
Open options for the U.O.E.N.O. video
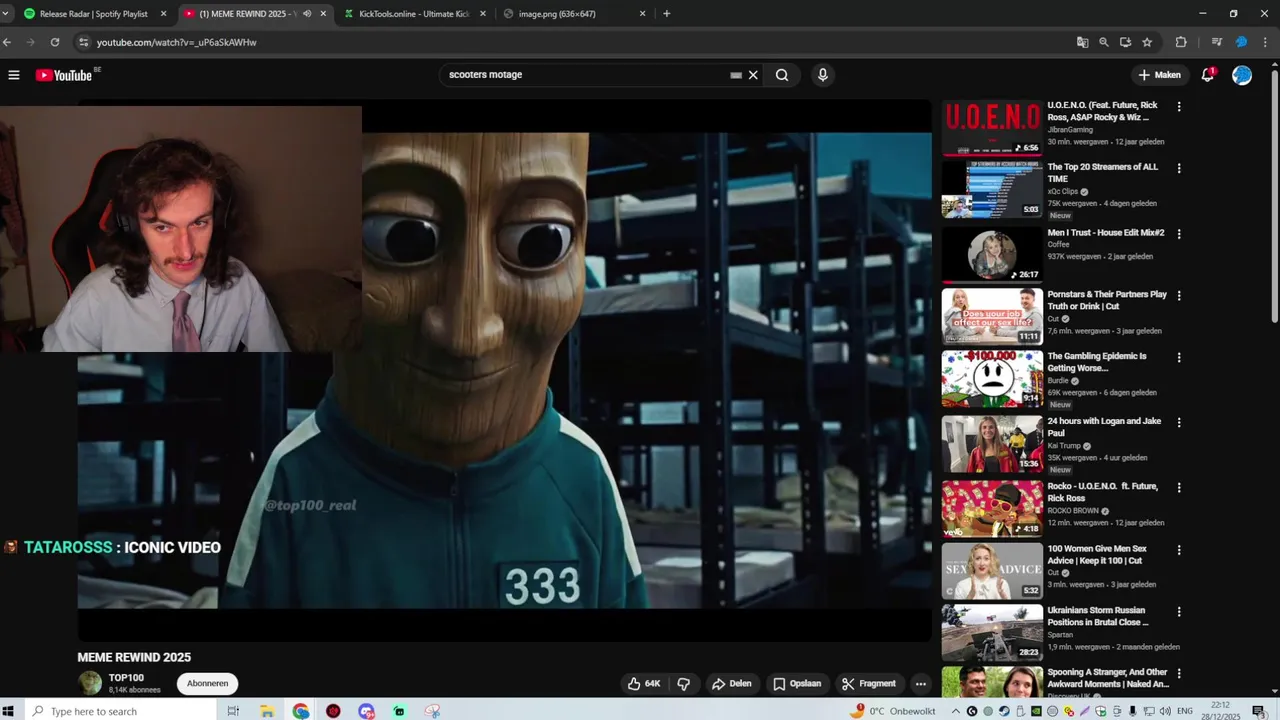pos(1179,107)
